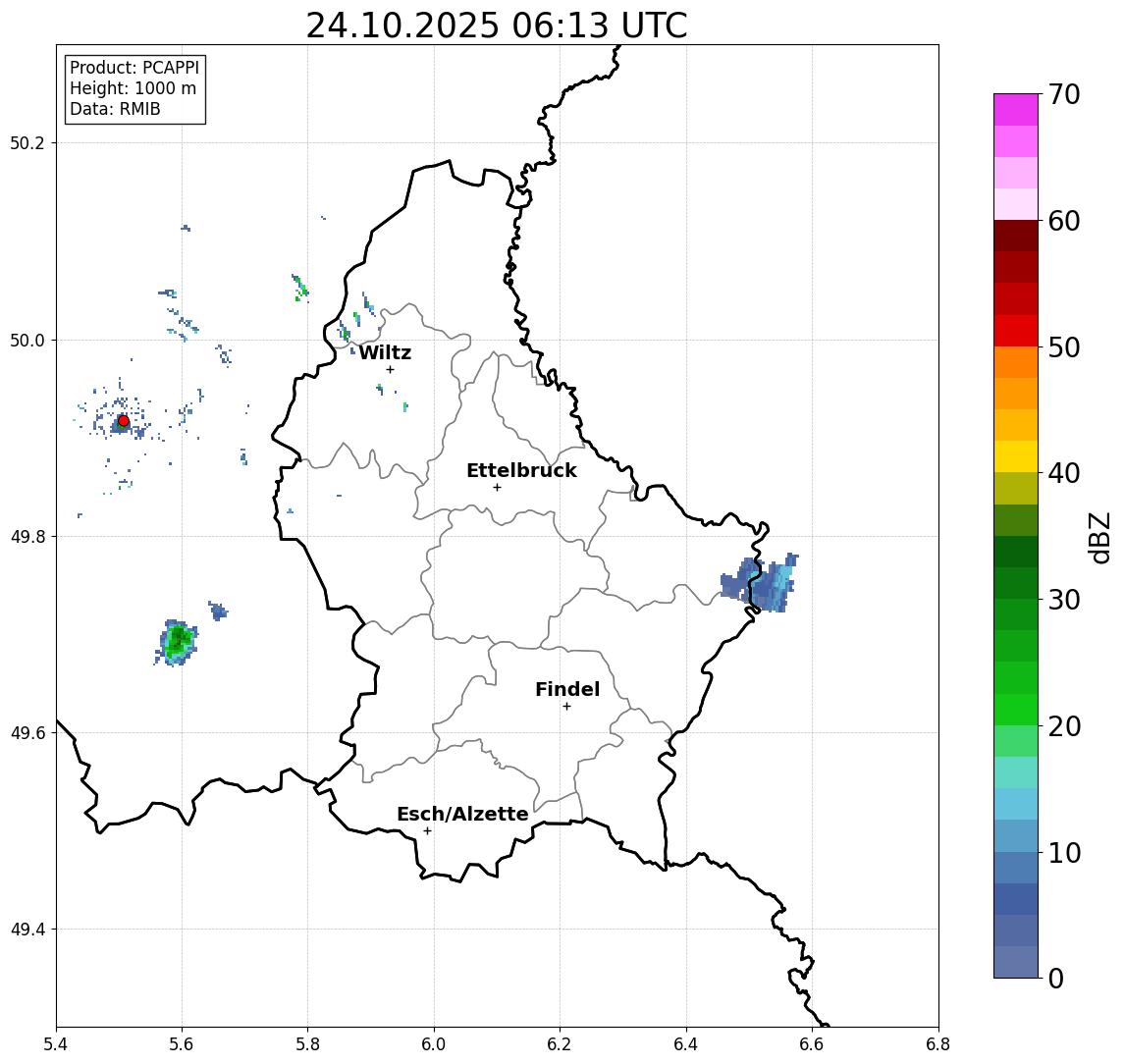Click the longitude label 6.6
The height and width of the screenshot is (1064, 1124).
(x=812, y=1044)
